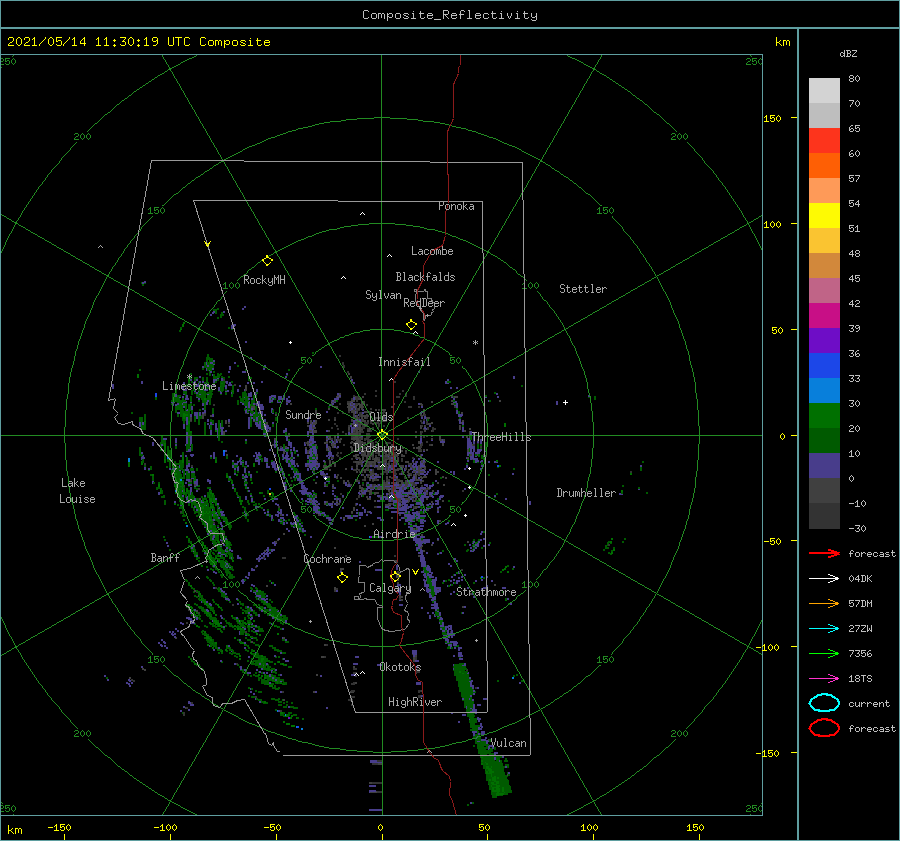The image size is (900, 841).
Task: Click the white plus marker west of Stettler region
Action: coord(565,402)
